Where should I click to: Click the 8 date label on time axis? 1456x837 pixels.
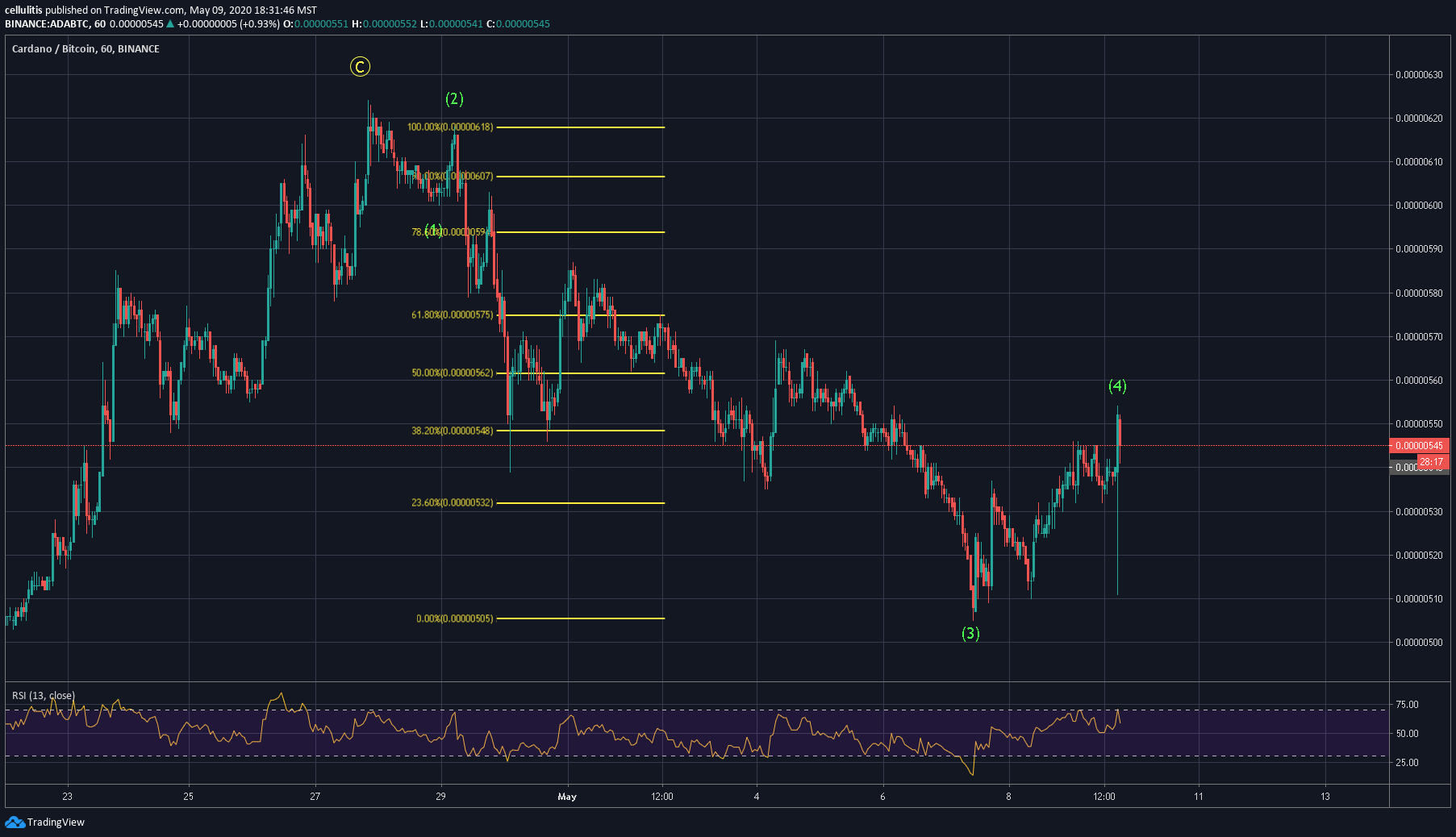point(1008,797)
